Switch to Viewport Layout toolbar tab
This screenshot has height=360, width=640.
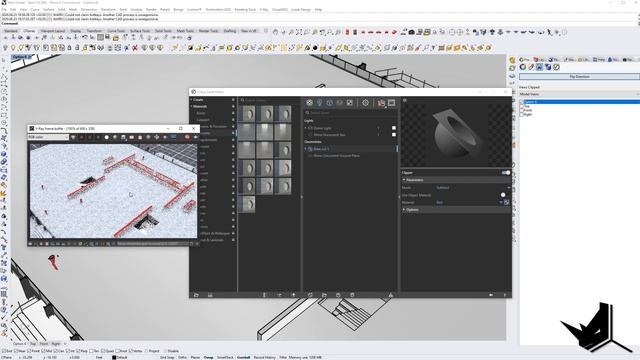pos(53,31)
